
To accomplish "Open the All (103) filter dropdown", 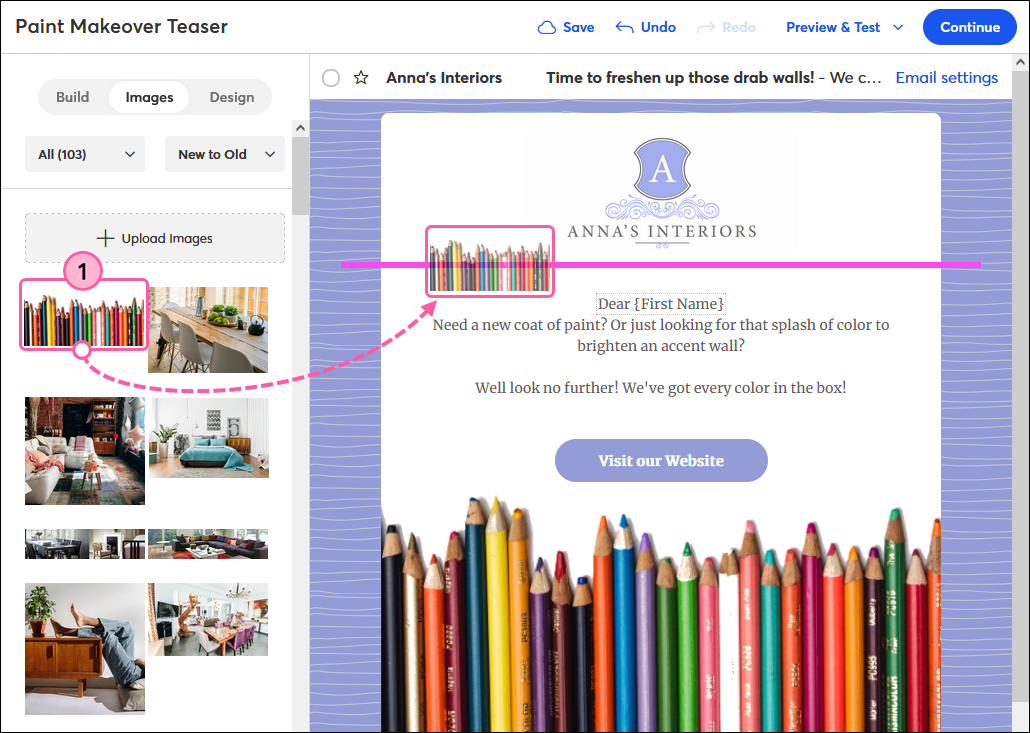I will tap(85, 154).
